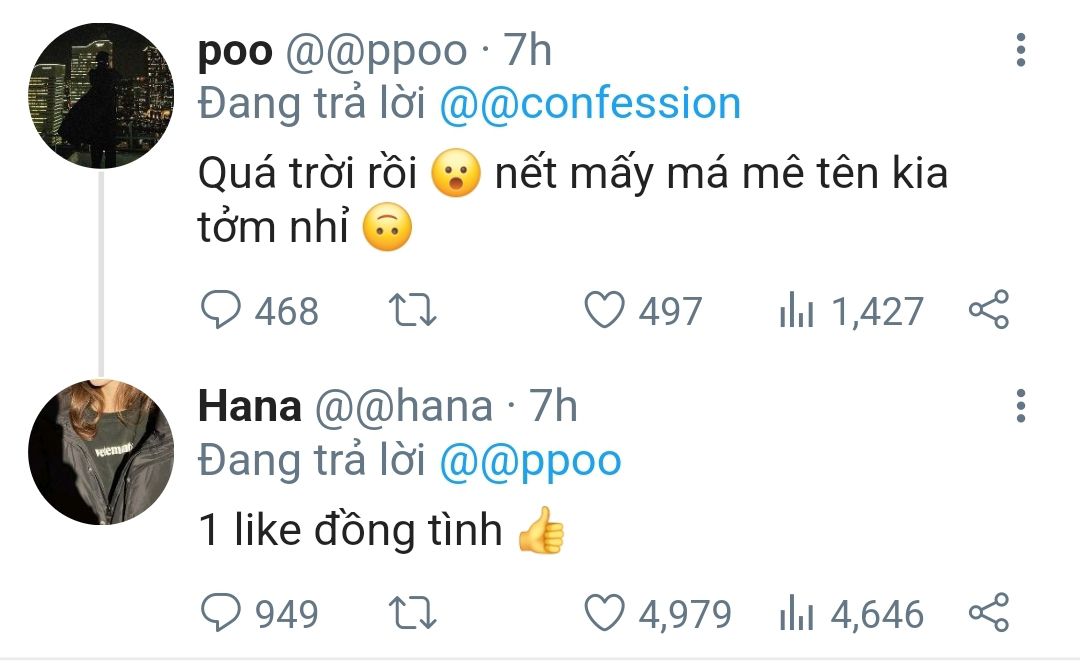
Task: Open Hana's display name profile
Action: [x=249, y=406]
